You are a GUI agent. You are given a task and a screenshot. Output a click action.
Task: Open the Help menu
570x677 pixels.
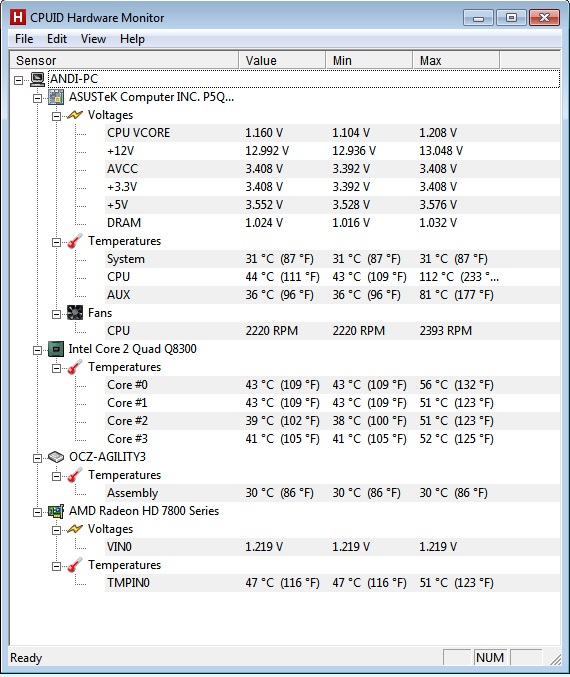coord(132,39)
